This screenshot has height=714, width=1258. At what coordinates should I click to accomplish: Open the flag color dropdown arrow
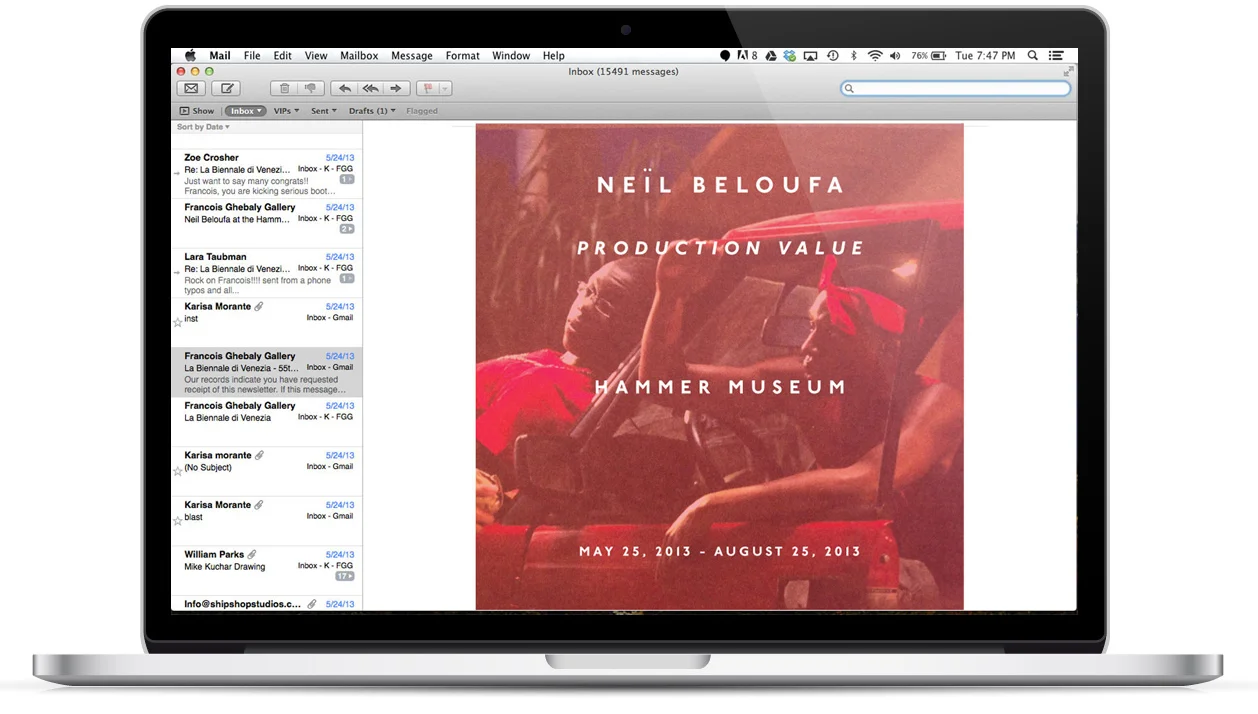pos(445,88)
